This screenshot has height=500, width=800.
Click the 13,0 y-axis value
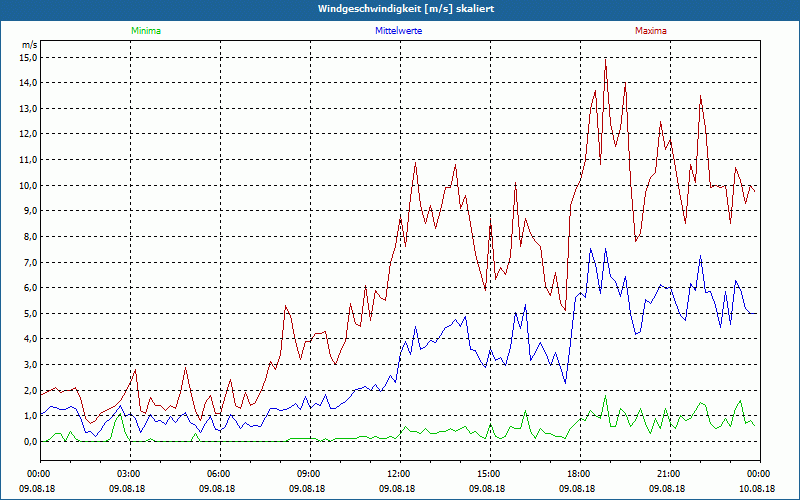[28, 108]
